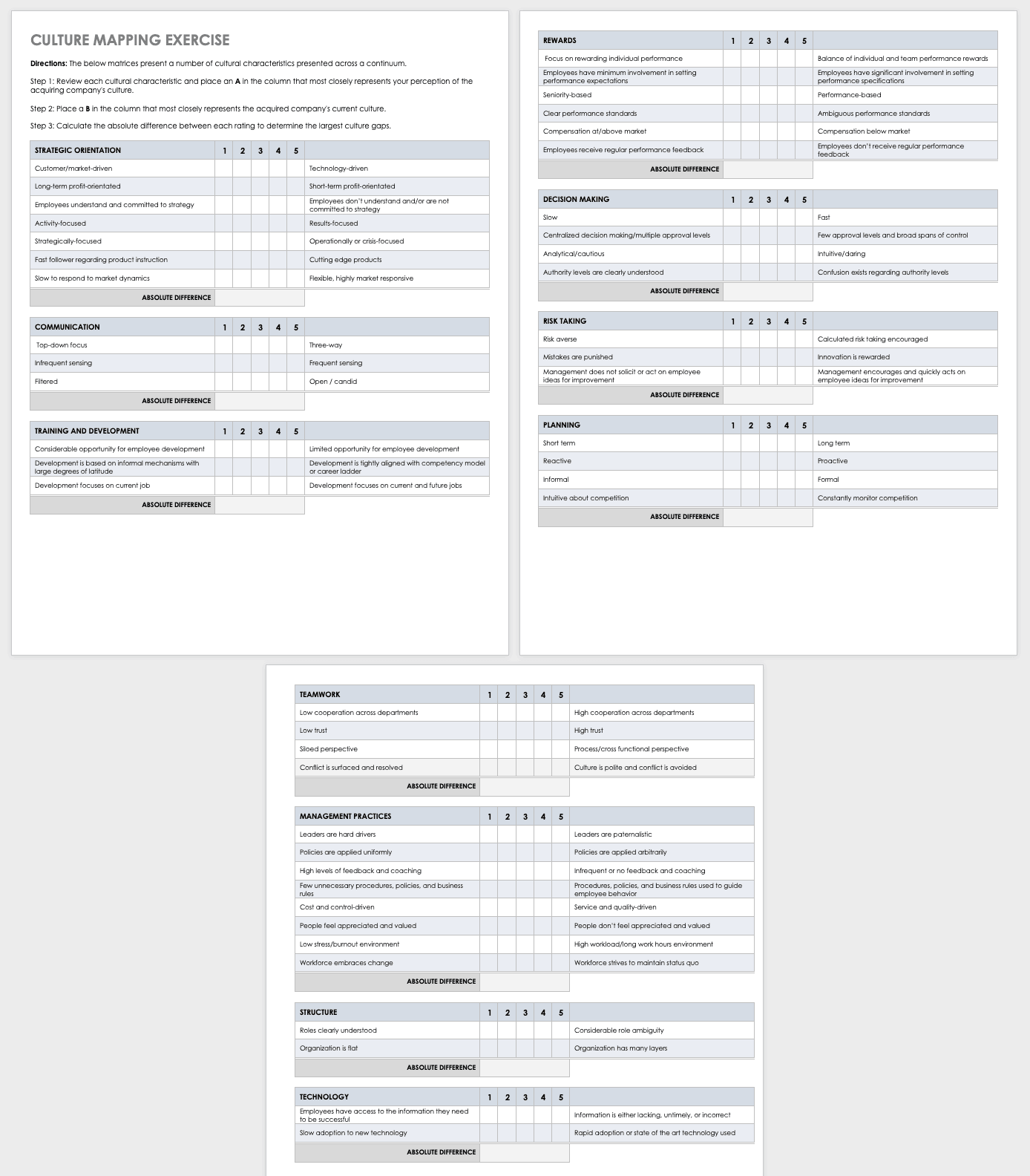The height and width of the screenshot is (1176, 1030).
Task: Click 'Short-term profit-orientated' text
Action: [352, 186]
